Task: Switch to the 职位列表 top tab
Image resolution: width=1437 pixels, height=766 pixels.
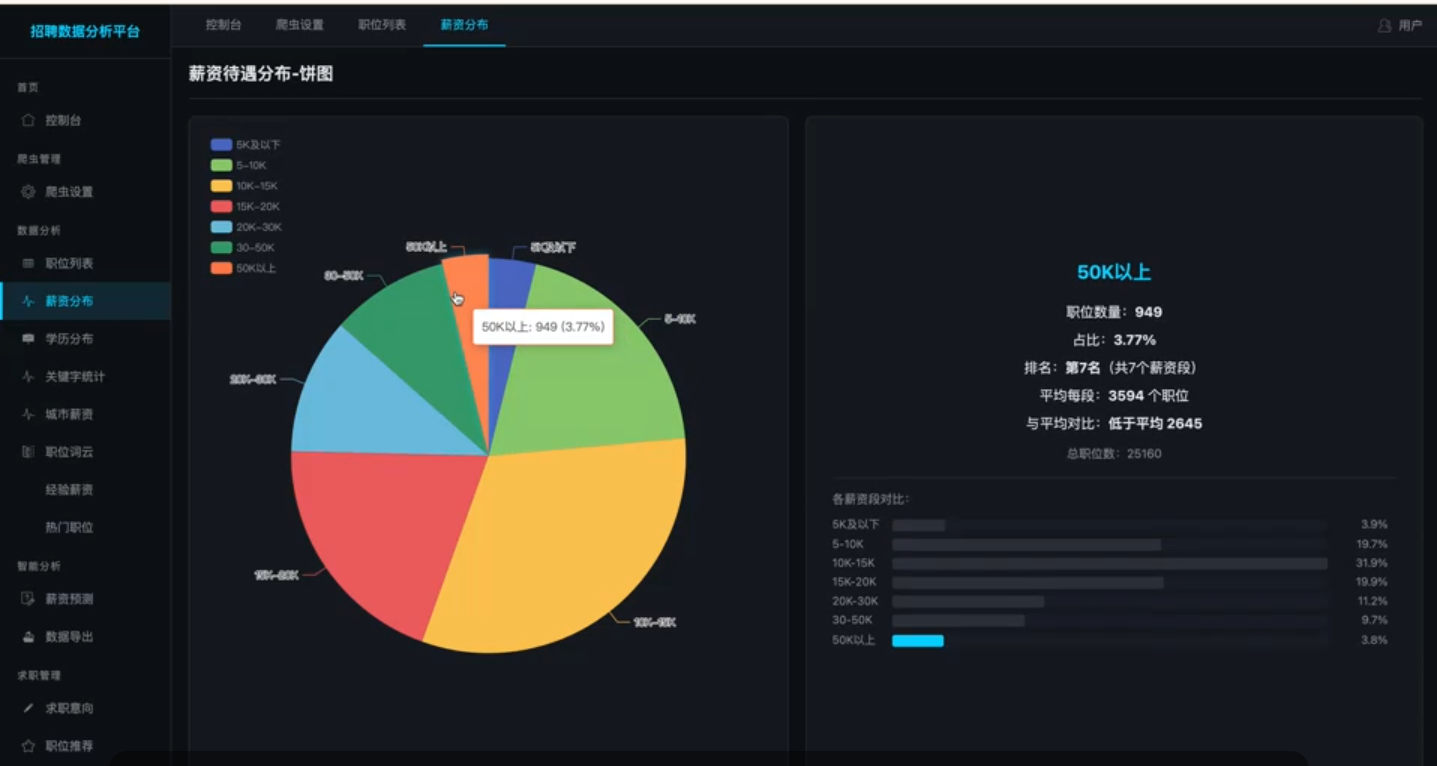Action: click(x=382, y=25)
